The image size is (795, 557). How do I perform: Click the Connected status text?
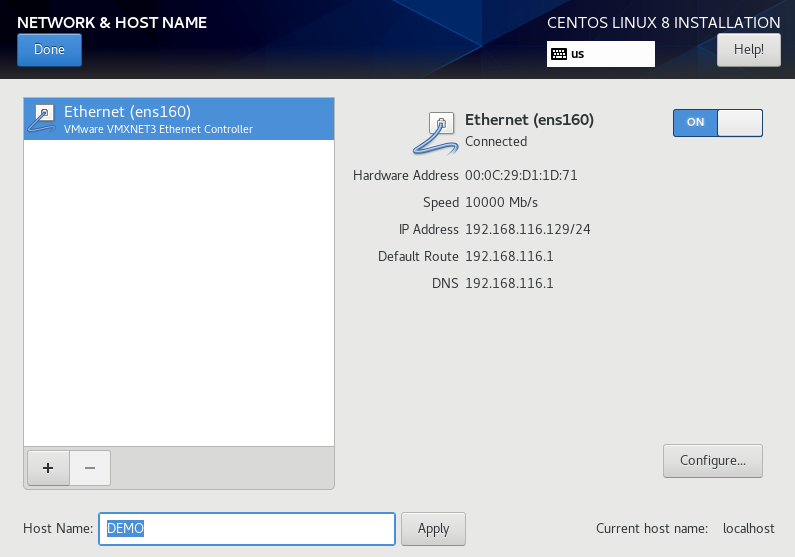(496, 141)
